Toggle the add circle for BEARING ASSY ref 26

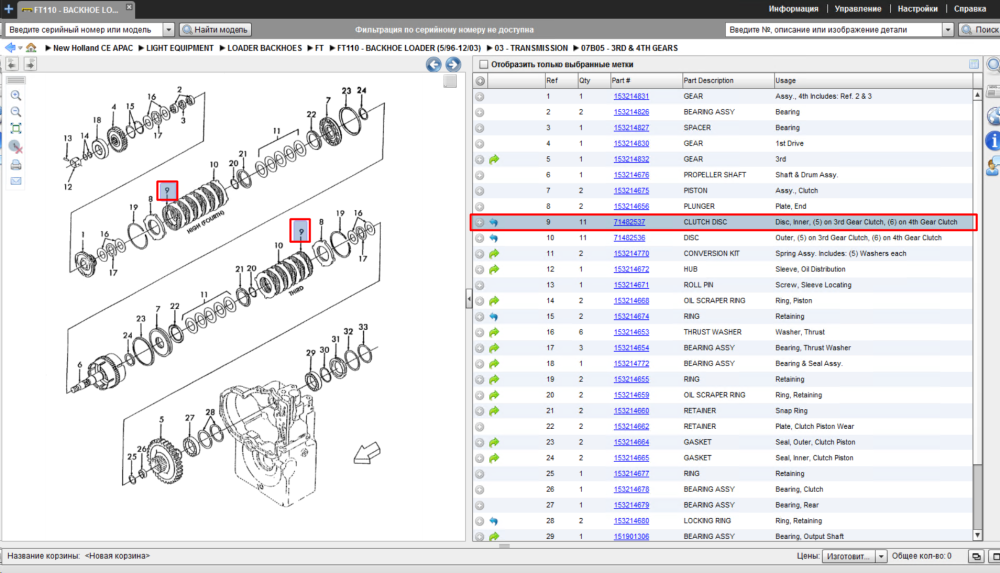pos(480,489)
